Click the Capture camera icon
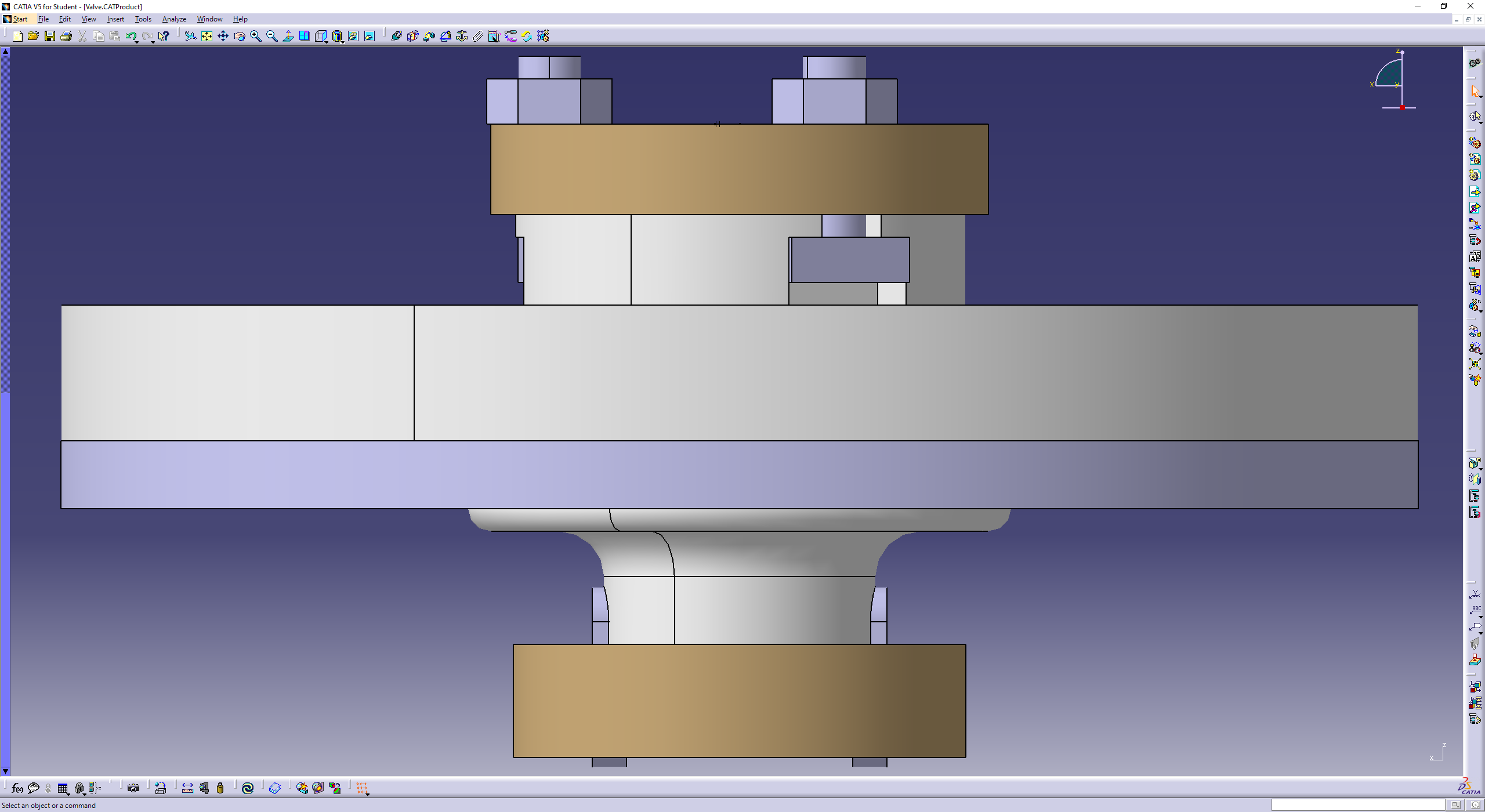Screen dimensions: 1485x812 click(x=133, y=788)
